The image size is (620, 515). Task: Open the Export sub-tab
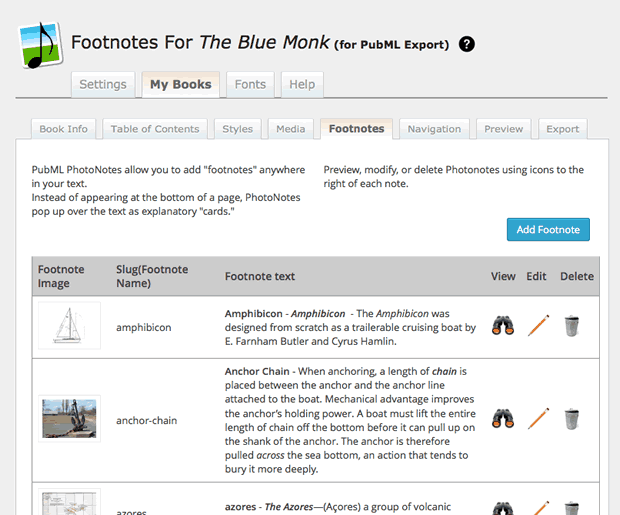click(562, 129)
